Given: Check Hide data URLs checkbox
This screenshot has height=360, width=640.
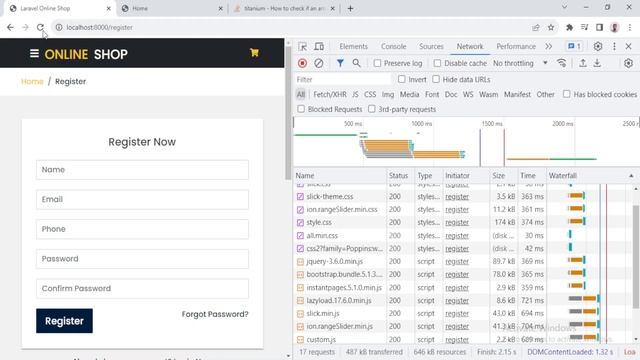Looking at the screenshot, I should [436, 79].
